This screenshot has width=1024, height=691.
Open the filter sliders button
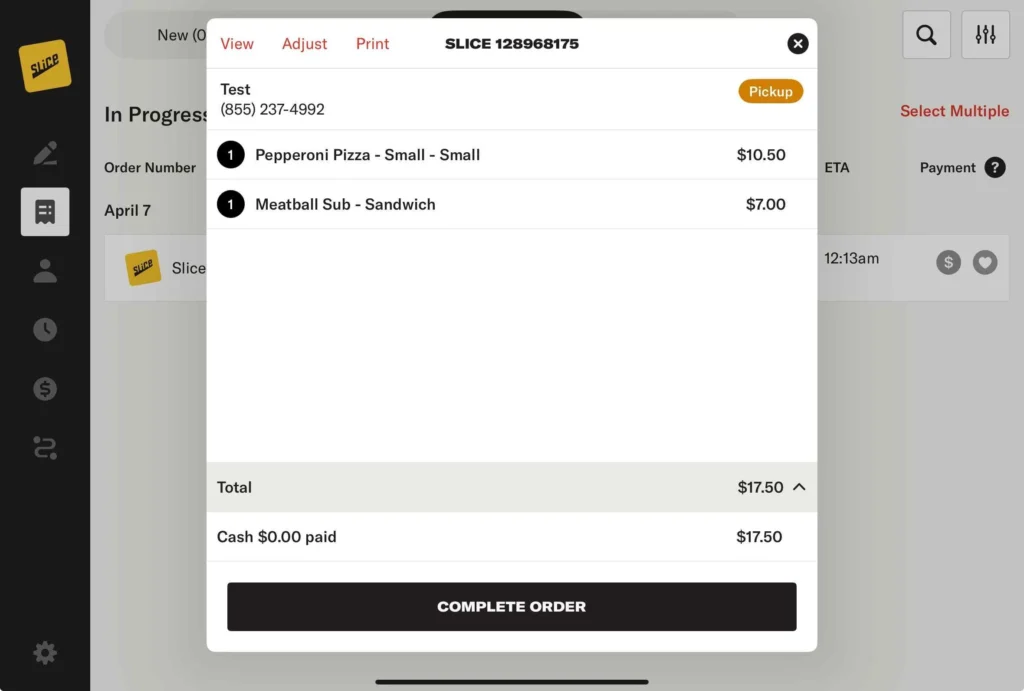click(986, 35)
